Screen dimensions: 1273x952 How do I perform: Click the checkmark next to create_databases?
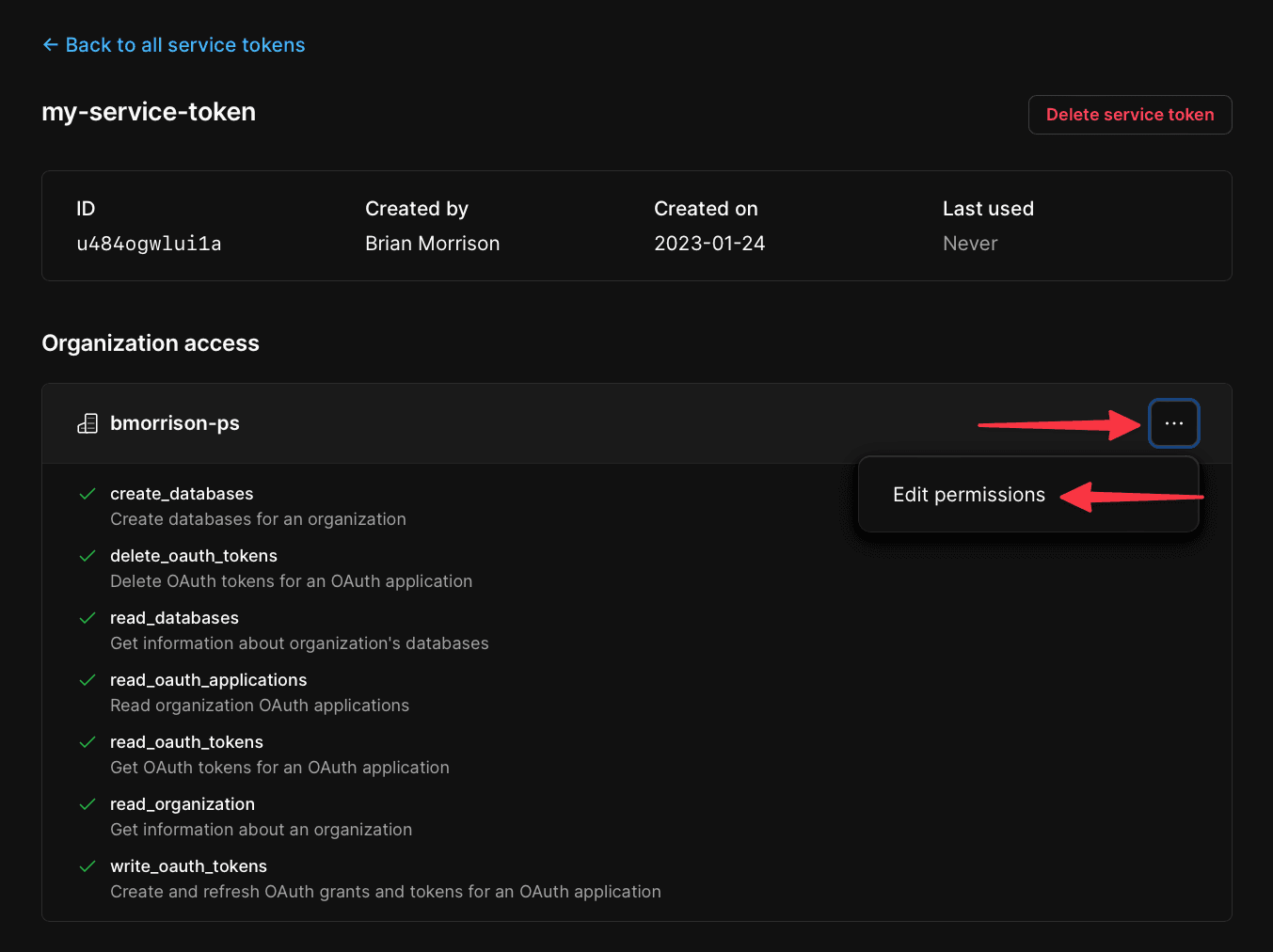88,494
